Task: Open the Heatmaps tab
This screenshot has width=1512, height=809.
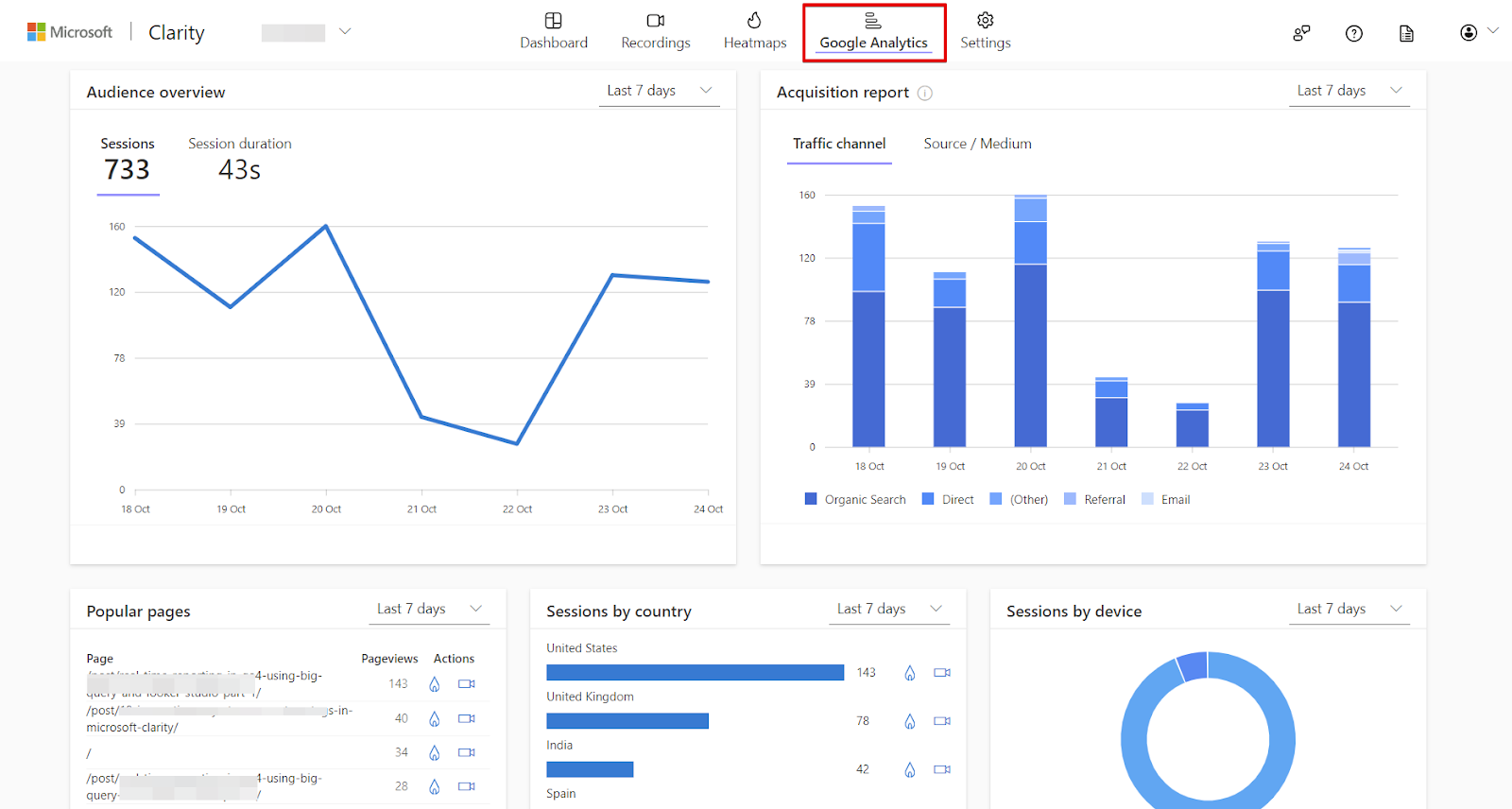Action: click(755, 31)
